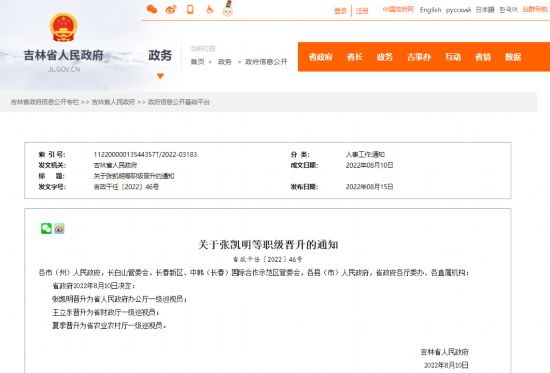This screenshot has width=550, height=373.
Task: Share article via Weibo icon
Action: point(59,228)
